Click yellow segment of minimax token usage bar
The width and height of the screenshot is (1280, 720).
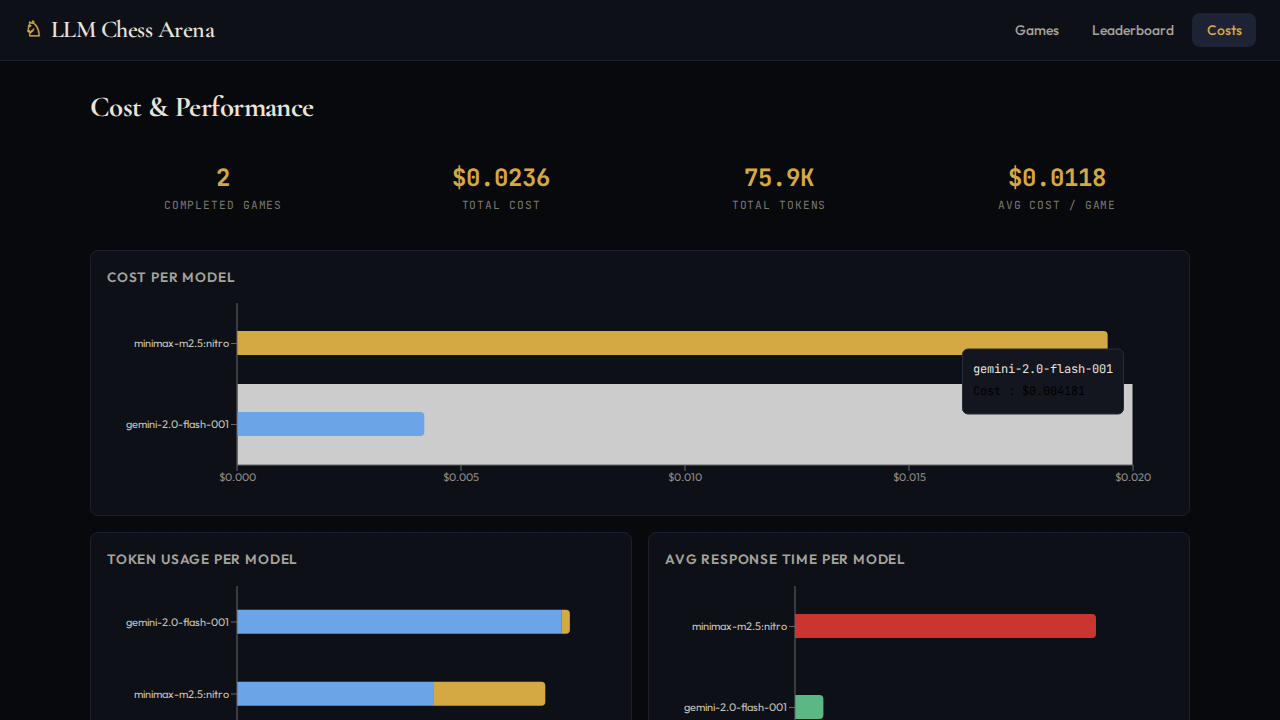[x=490, y=694]
